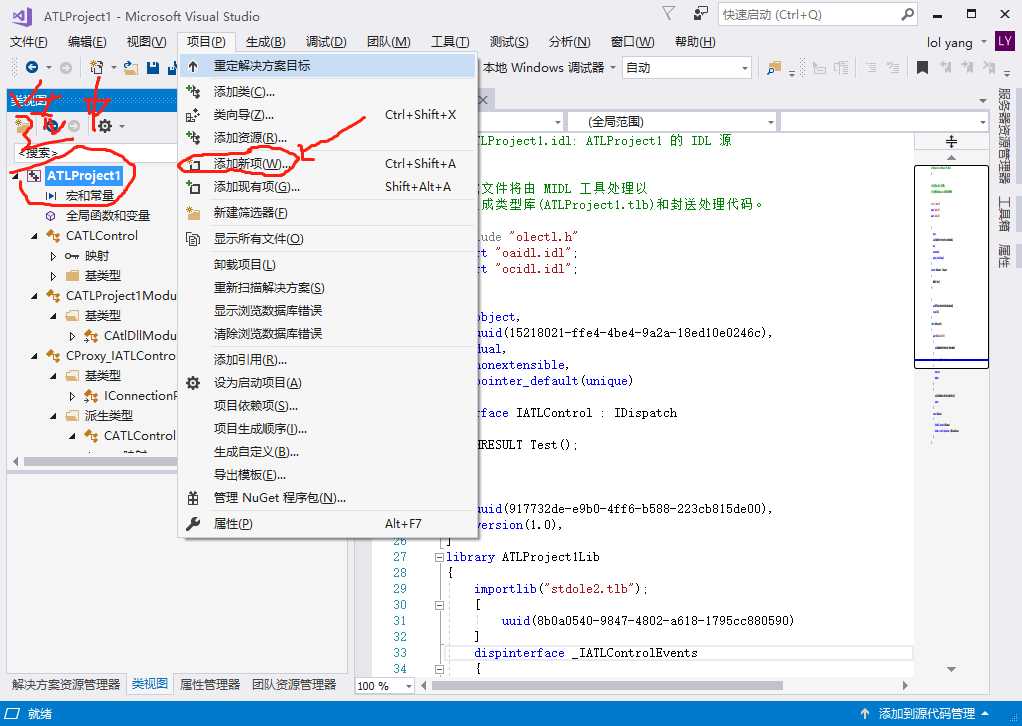The height and width of the screenshot is (726, 1022).
Task: Click the LY account avatar
Action: (1004, 42)
